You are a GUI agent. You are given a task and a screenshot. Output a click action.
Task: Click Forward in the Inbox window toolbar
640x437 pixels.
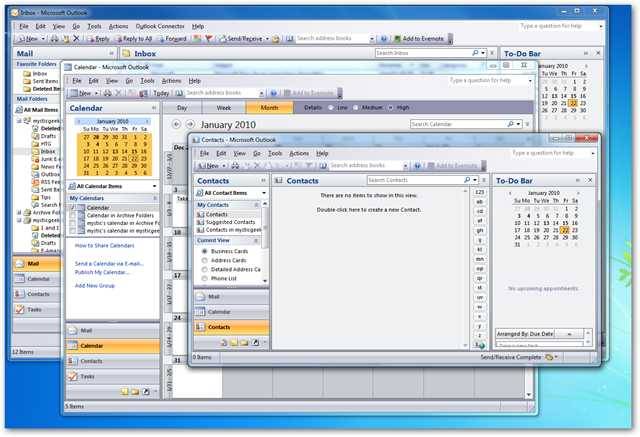click(173, 39)
